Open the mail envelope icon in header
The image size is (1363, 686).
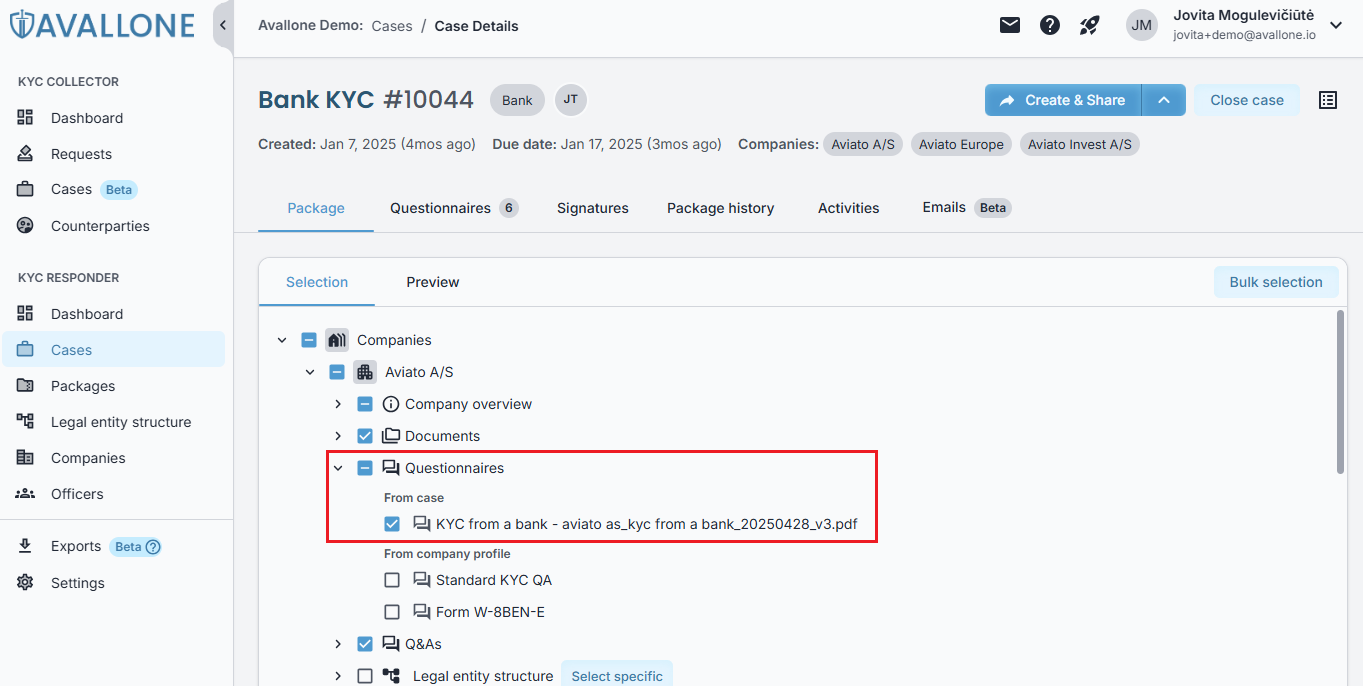click(1010, 25)
